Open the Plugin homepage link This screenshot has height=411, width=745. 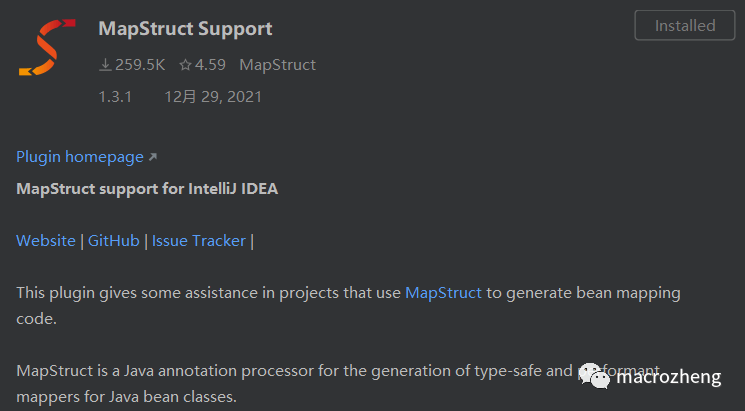(x=80, y=157)
